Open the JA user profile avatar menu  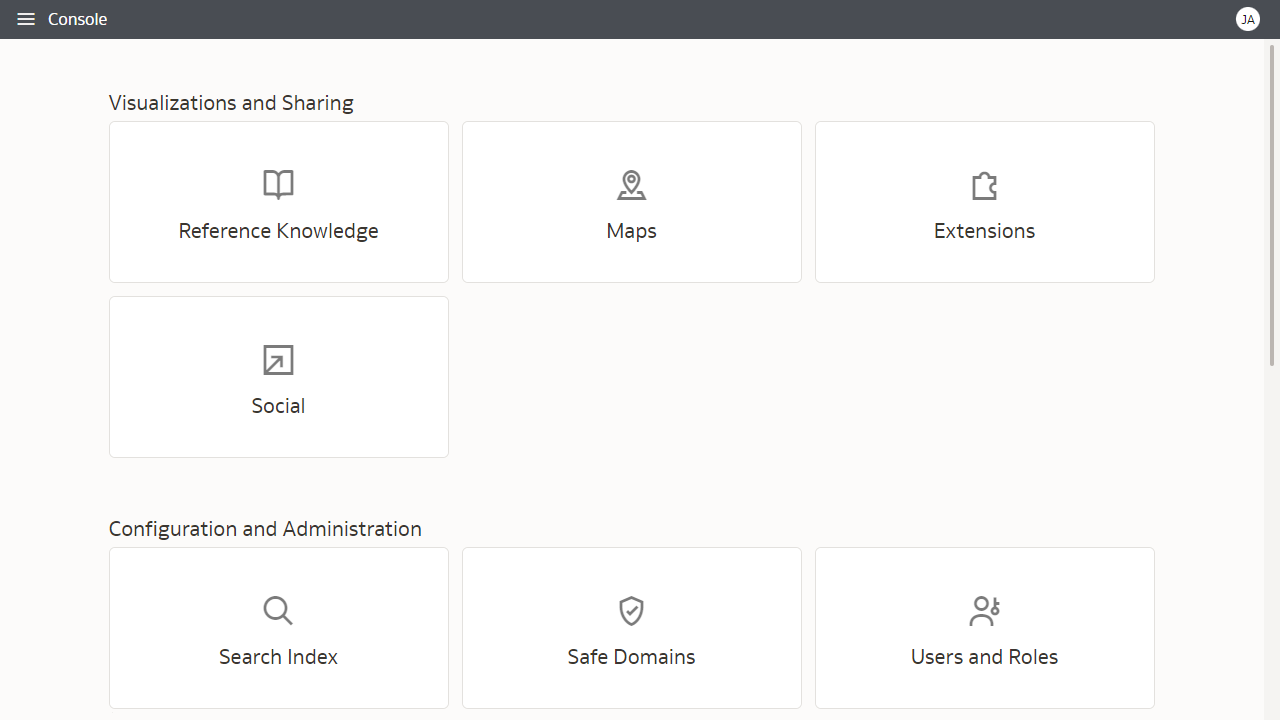click(1248, 19)
